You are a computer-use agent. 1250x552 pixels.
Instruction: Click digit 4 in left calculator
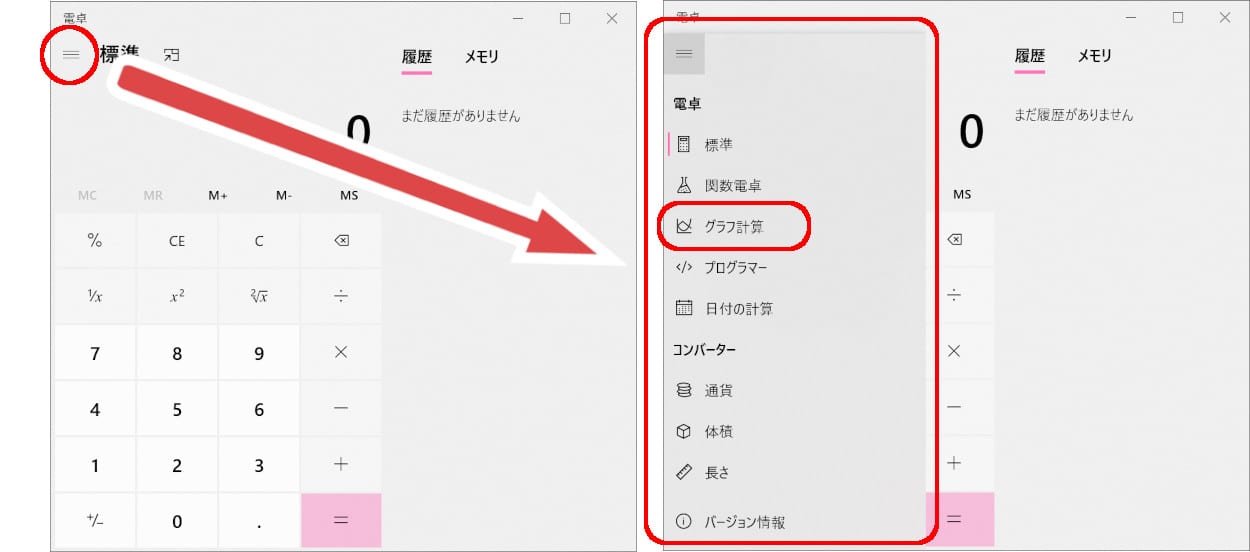(95, 409)
